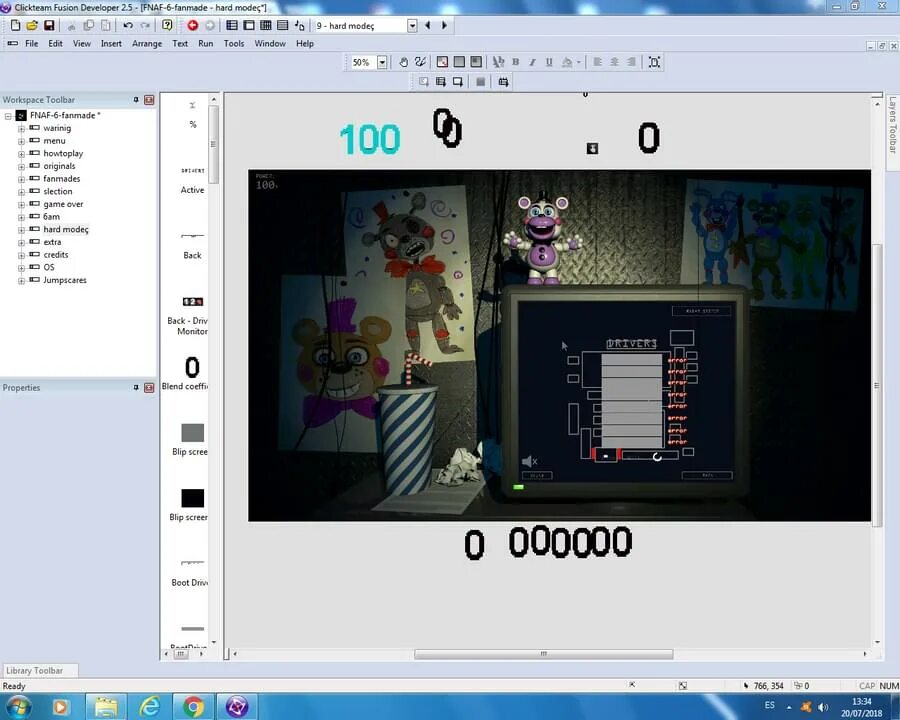Open the File menu
The image size is (900, 720).
point(32,44)
